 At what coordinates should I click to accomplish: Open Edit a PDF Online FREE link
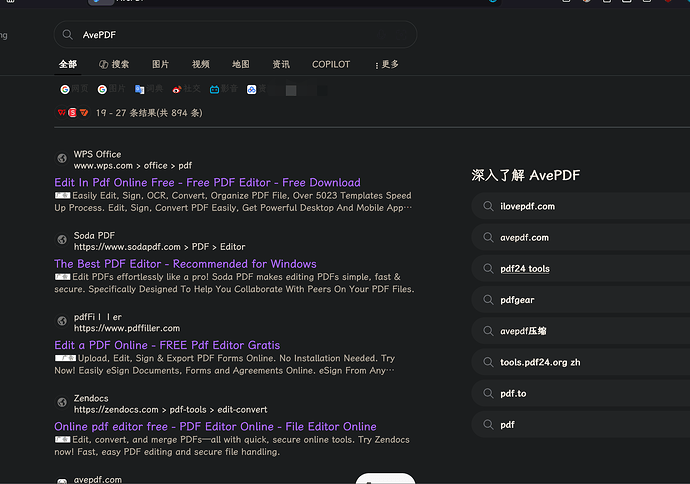click(x=167, y=345)
